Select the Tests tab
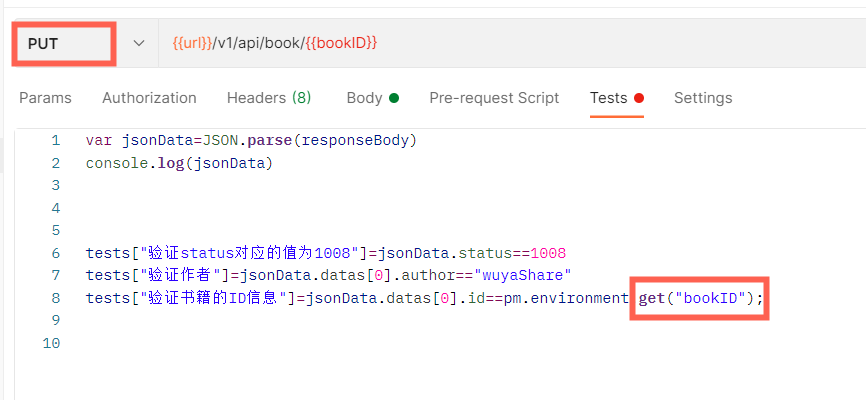The width and height of the screenshot is (866, 400). pyautogui.click(x=608, y=98)
